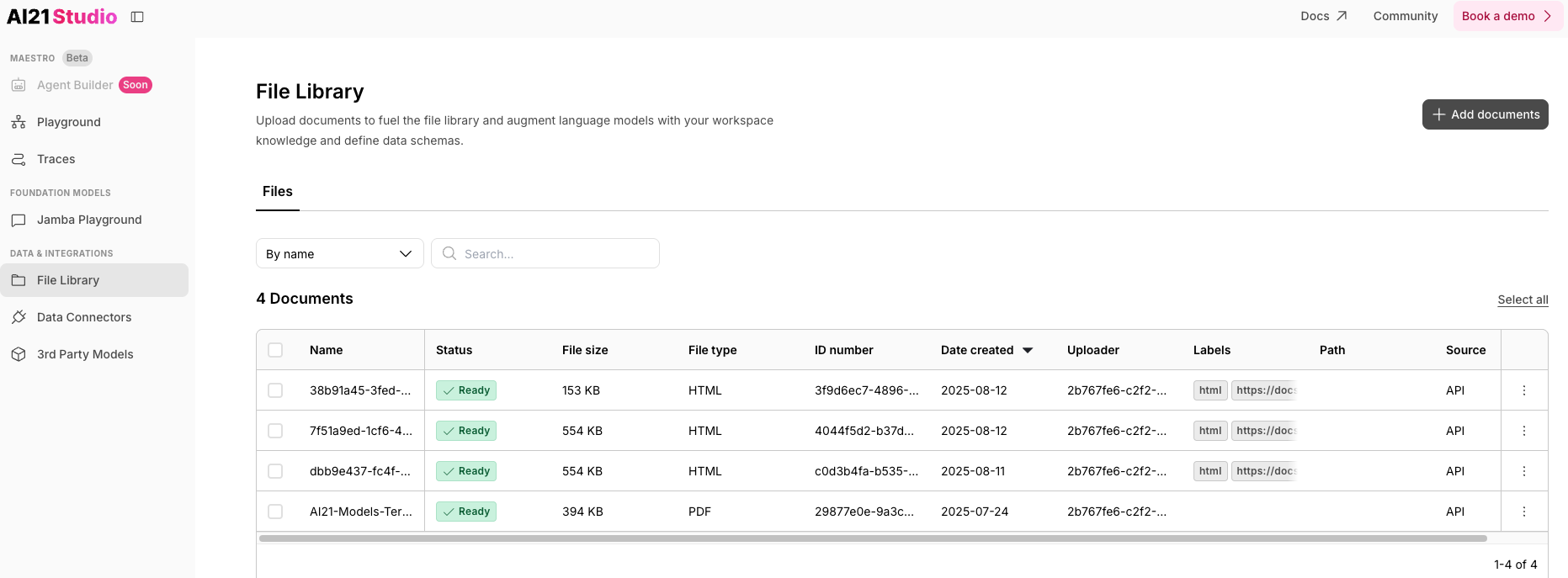Open row menu for dbb9e437-fc4f file
1568x578 pixels.
coord(1524,471)
